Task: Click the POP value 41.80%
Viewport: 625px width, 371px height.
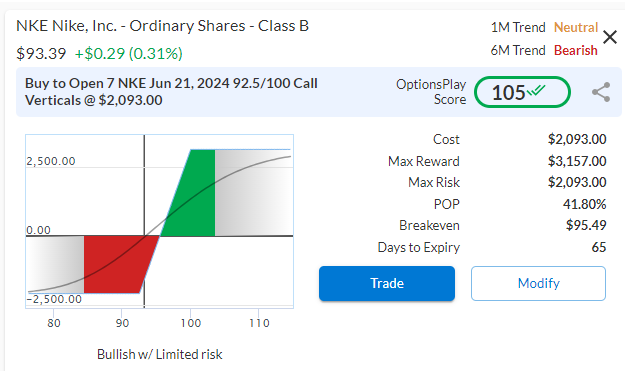Action: click(584, 204)
